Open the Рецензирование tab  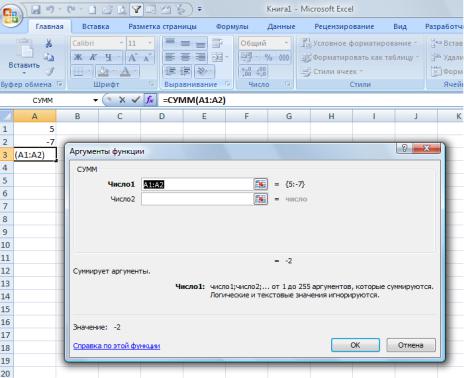(x=344, y=27)
